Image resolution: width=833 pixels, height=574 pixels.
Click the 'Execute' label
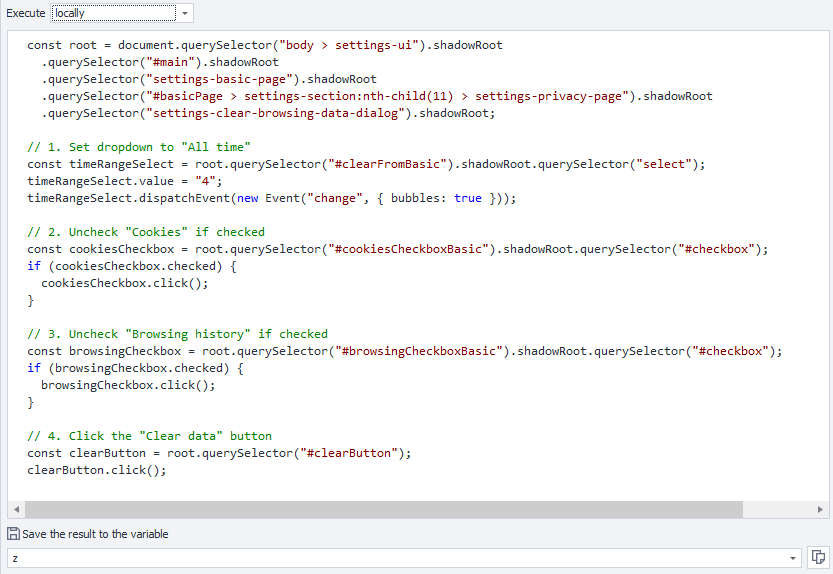26,13
